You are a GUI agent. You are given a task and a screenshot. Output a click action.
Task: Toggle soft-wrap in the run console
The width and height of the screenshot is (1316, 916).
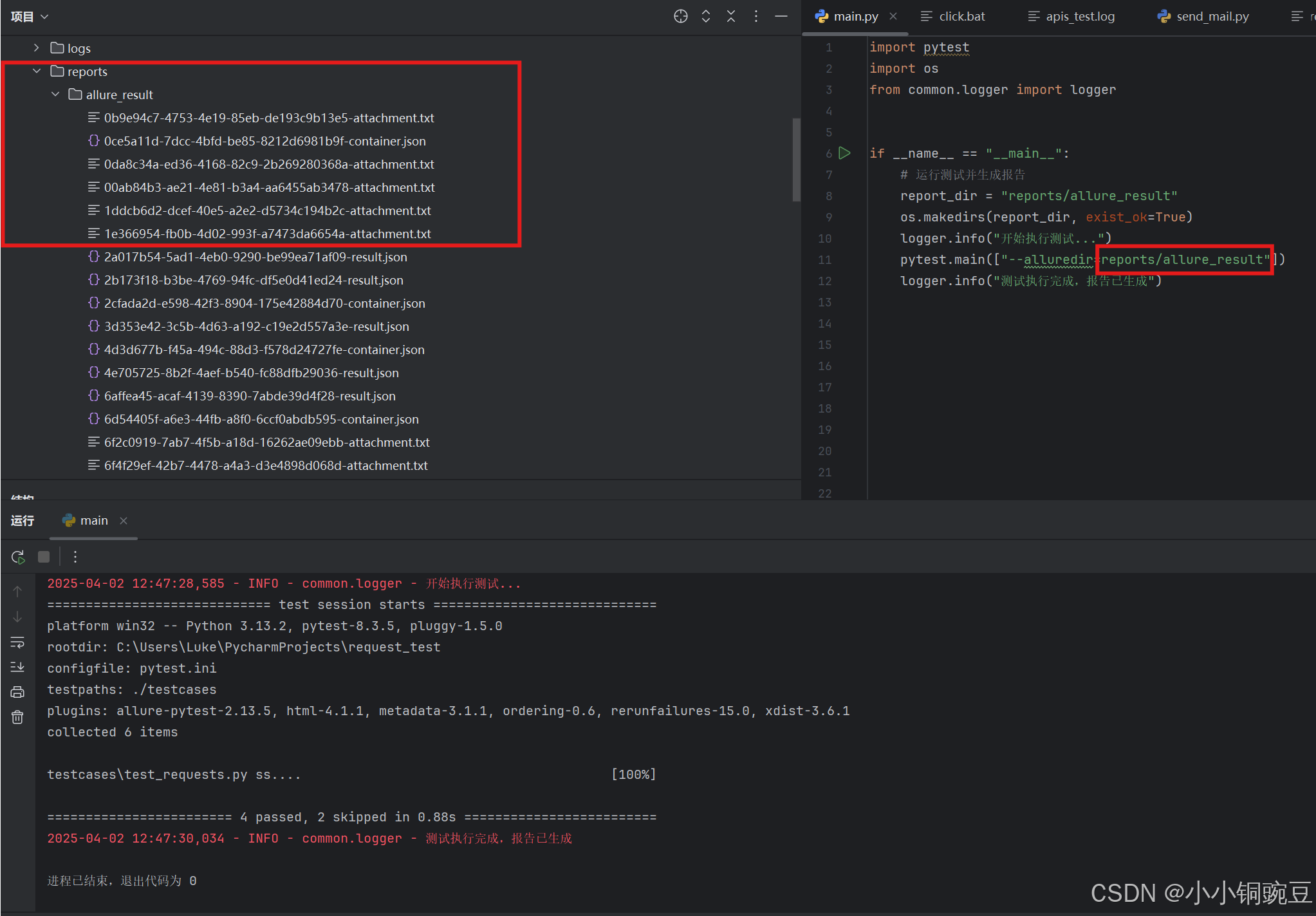pos(17,642)
